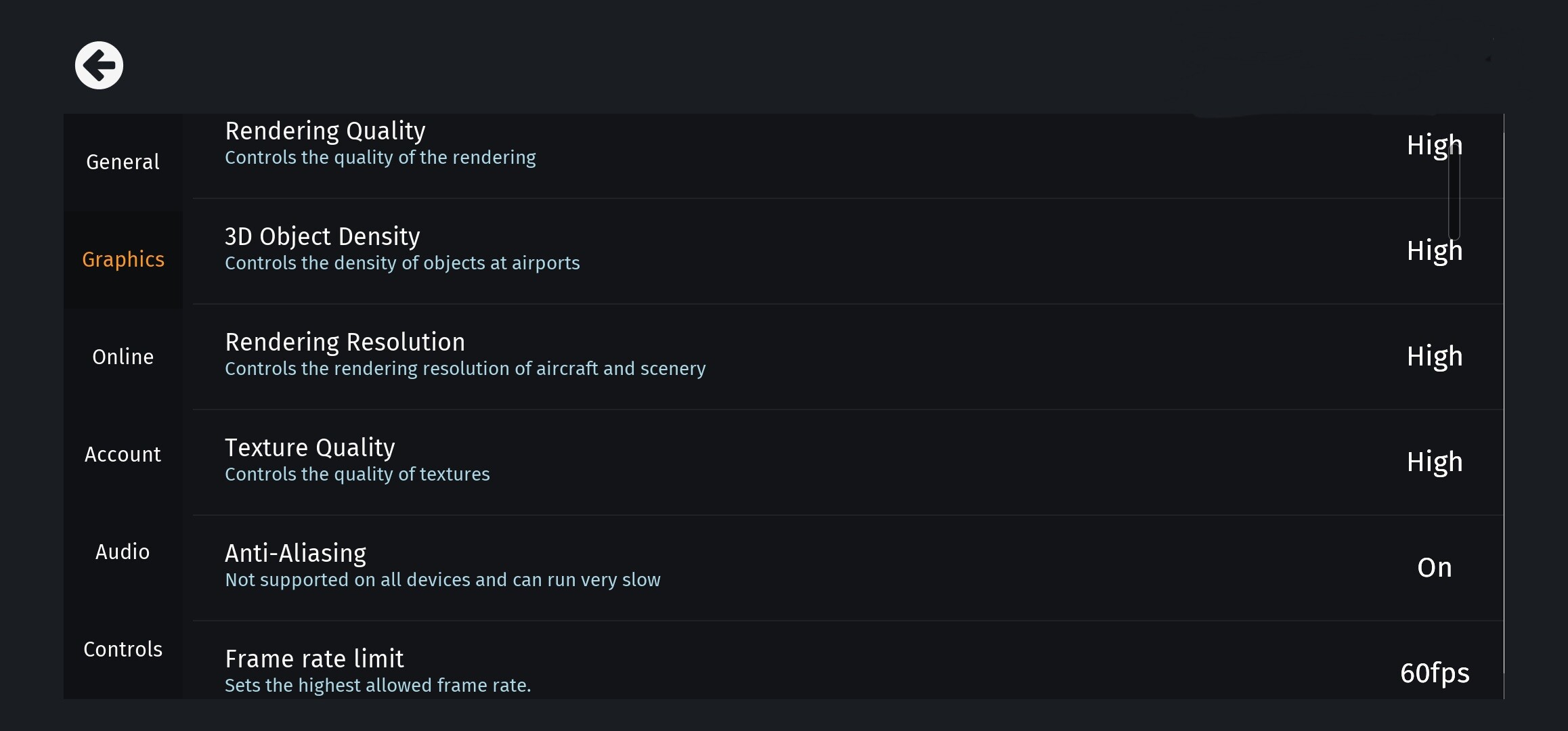
Task: Change the Rendering Quality High value
Action: (1434, 146)
